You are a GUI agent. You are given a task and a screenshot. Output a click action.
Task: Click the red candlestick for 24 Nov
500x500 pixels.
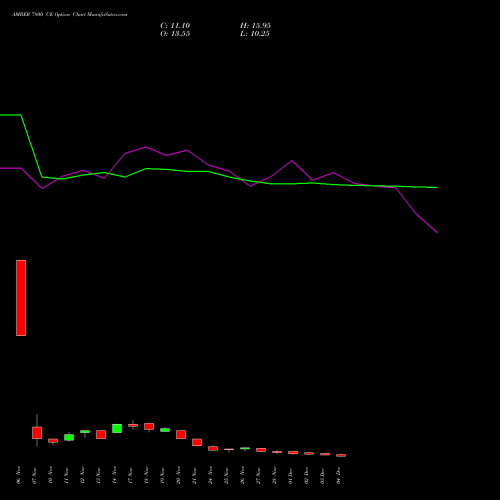pyautogui.click(x=213, y=448)
